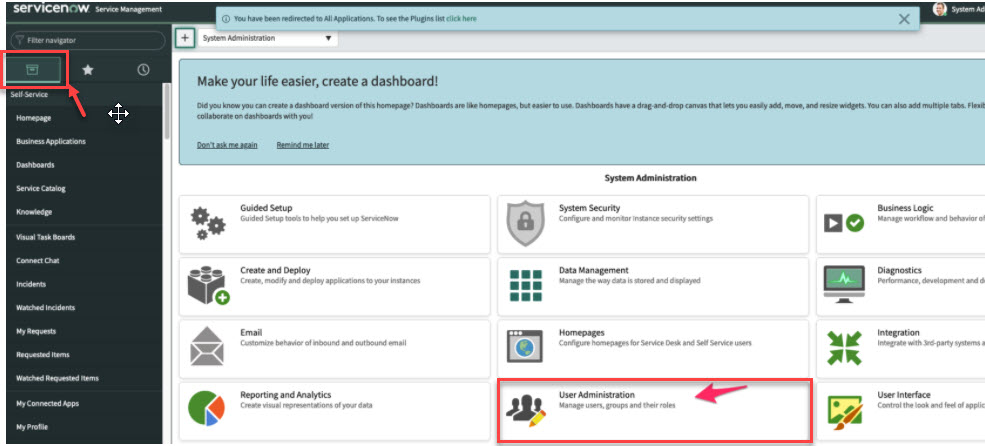Click the Email envelope icon
985x446 pixels.
coord(209,347)
